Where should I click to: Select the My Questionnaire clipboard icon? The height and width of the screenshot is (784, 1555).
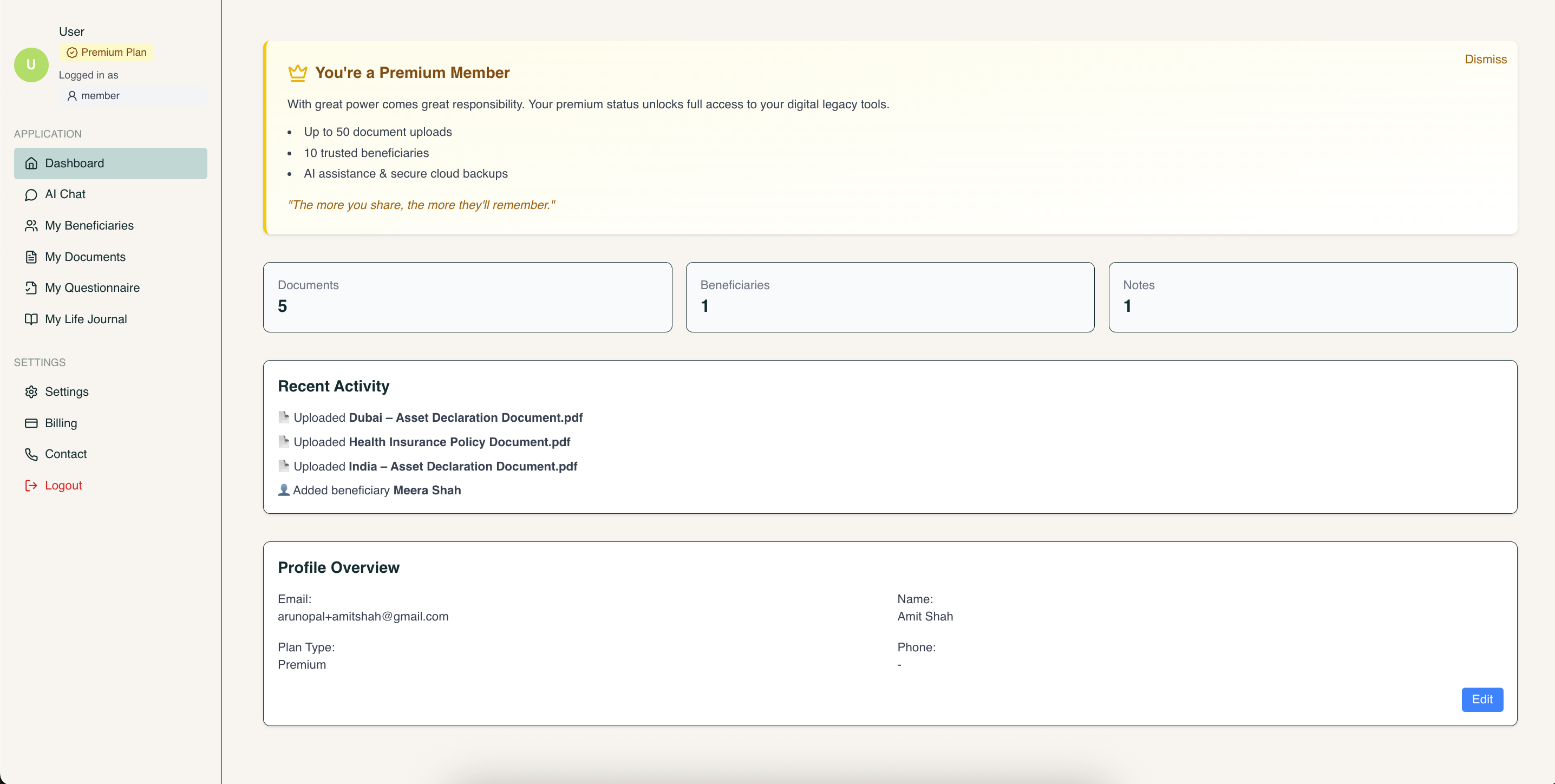point(31,288)
